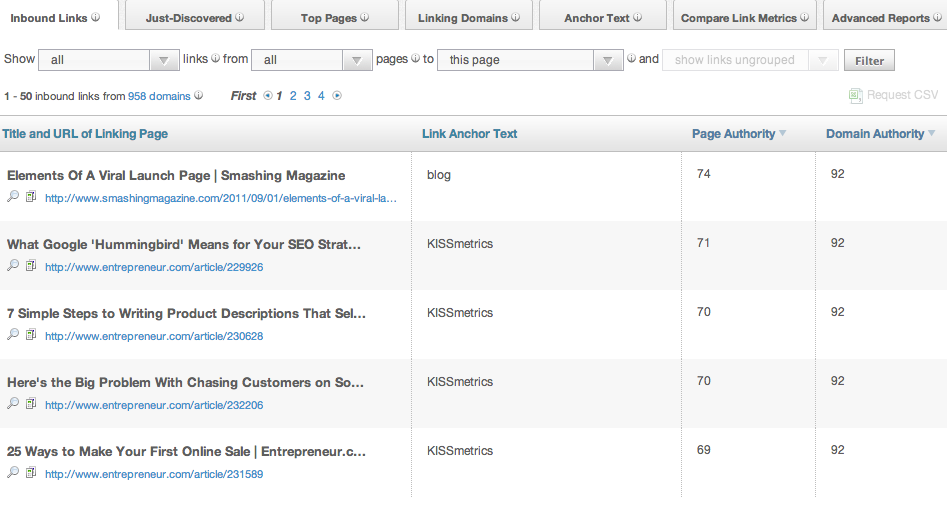Open the 'this page' target dropdown
This screenshot has height=505, width=947.
[x=530, y=60]
